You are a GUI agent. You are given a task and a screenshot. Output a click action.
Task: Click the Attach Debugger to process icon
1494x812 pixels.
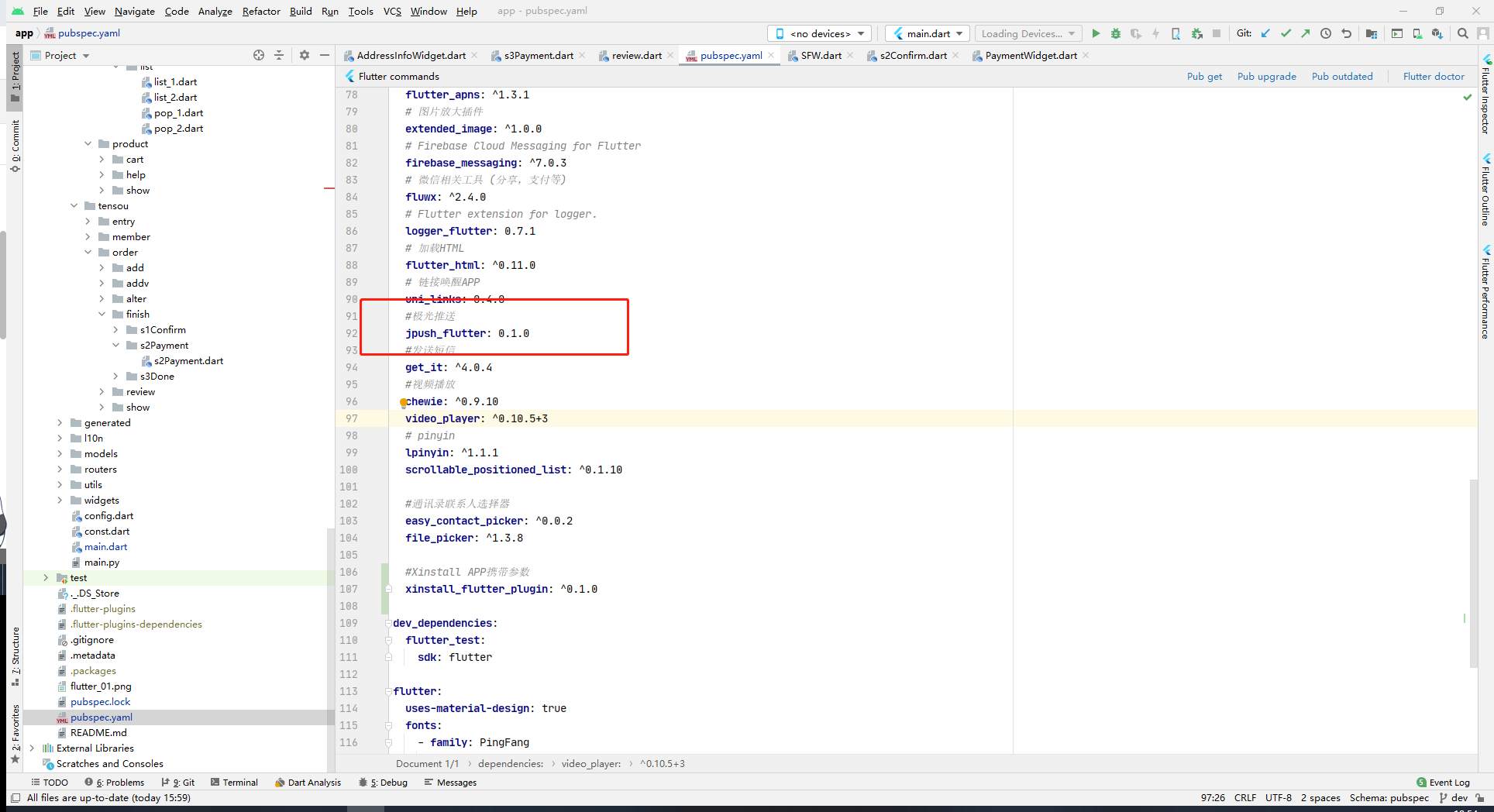point(1197,33)
